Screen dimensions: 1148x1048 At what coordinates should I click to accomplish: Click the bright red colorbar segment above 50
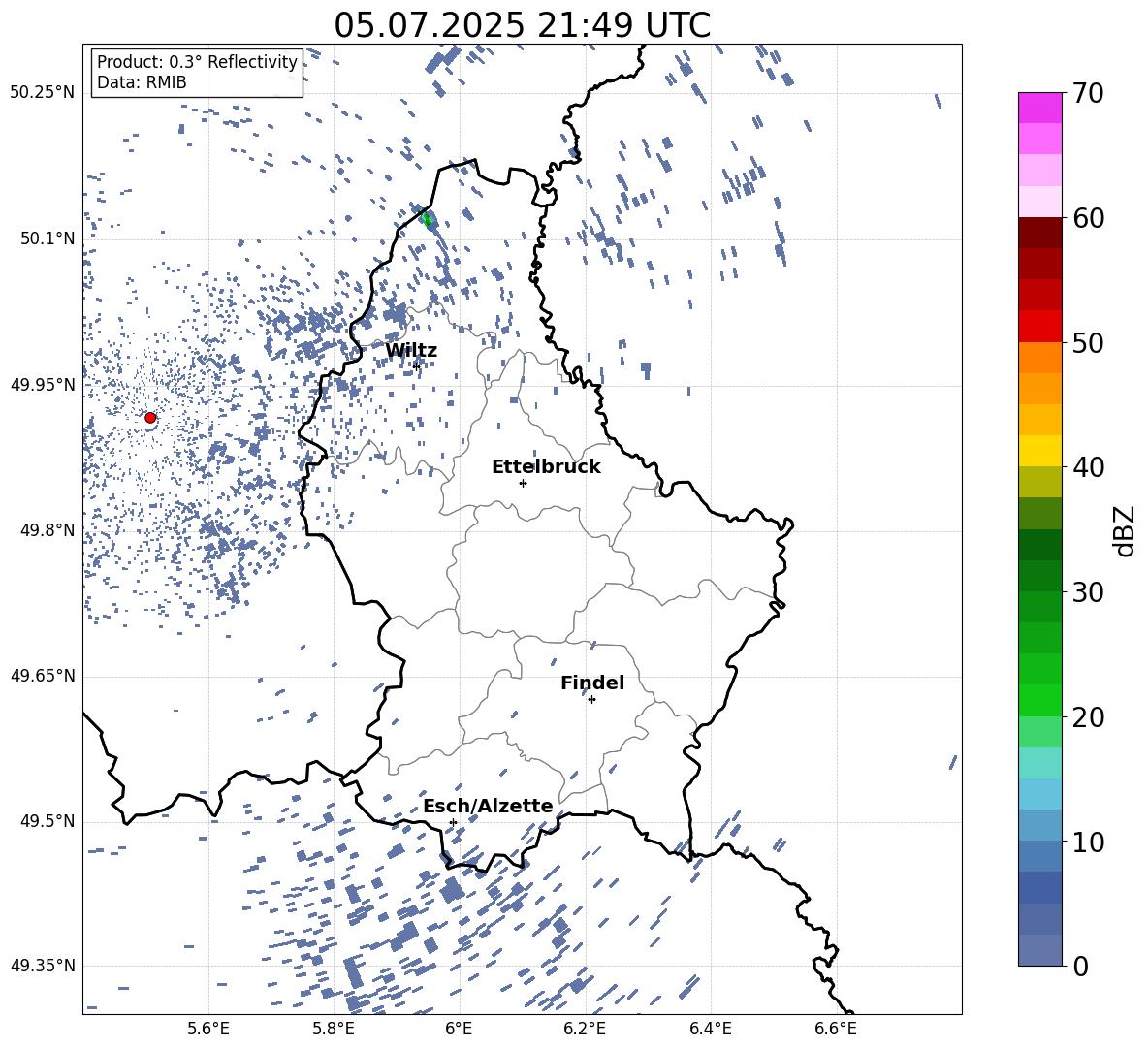point(1039,327)
